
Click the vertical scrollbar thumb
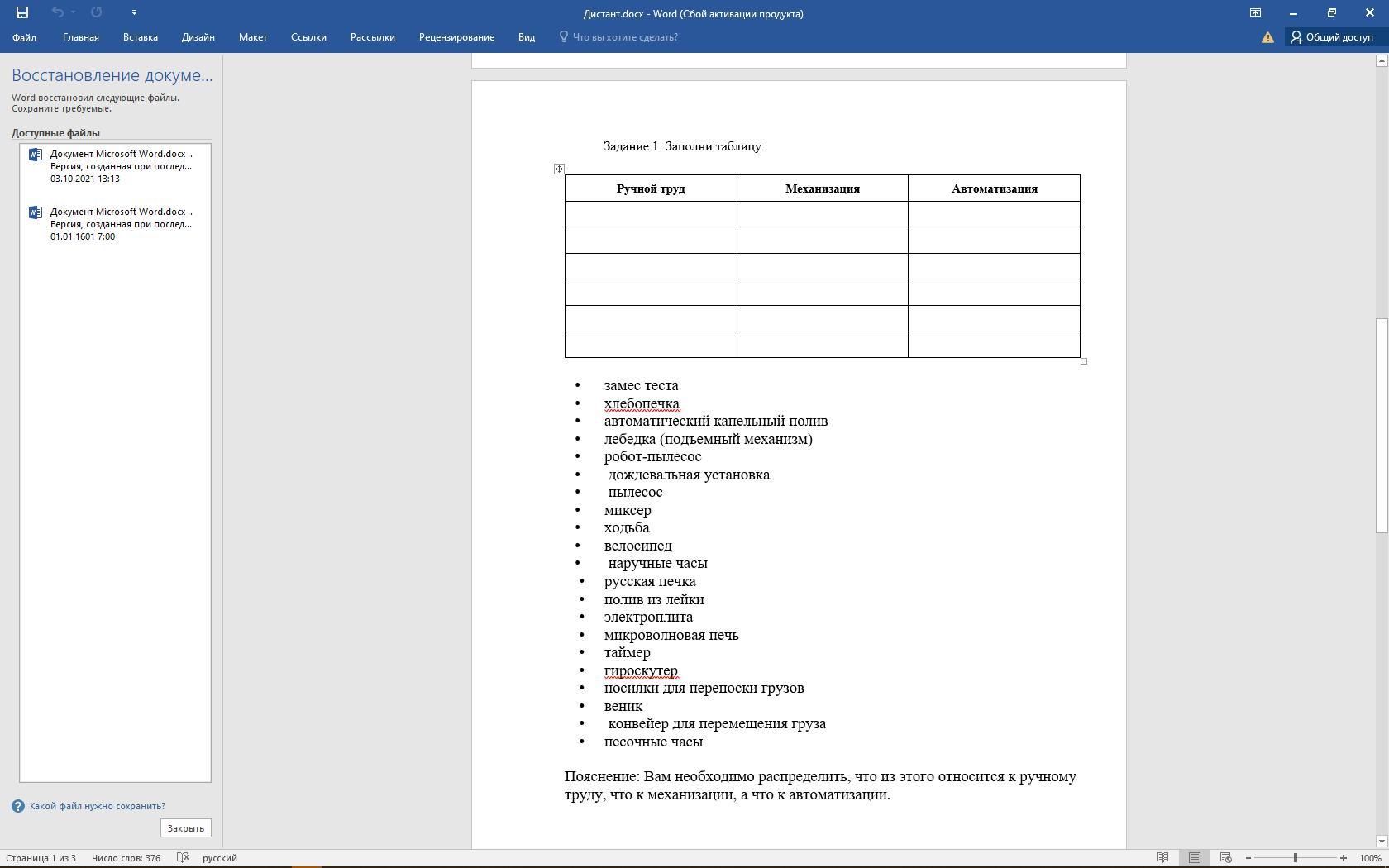[1381, 426]
